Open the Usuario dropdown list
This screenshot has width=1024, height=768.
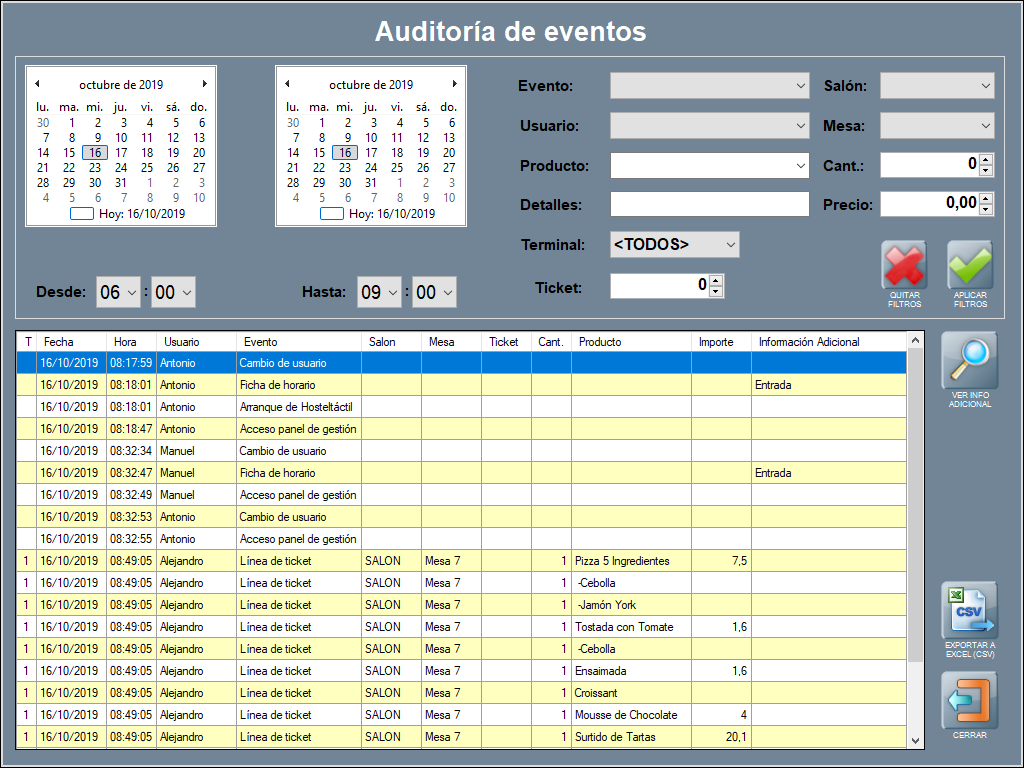point(801,126)
